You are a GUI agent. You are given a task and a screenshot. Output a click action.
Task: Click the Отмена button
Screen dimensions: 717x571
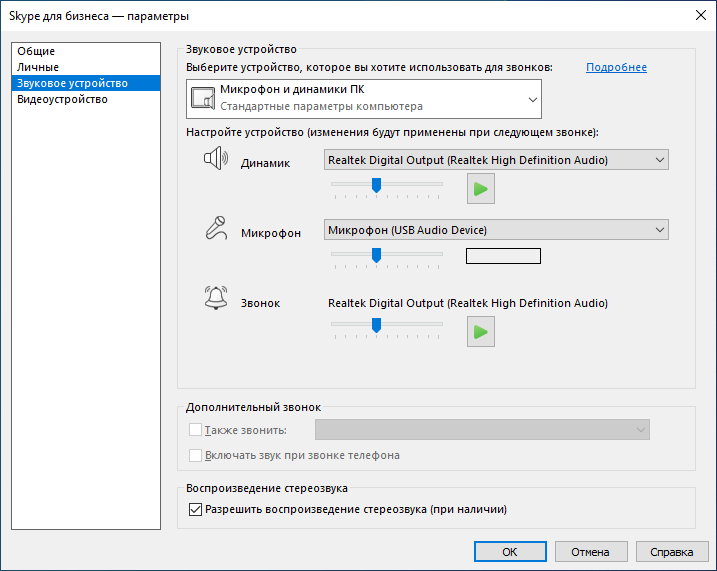591,552
